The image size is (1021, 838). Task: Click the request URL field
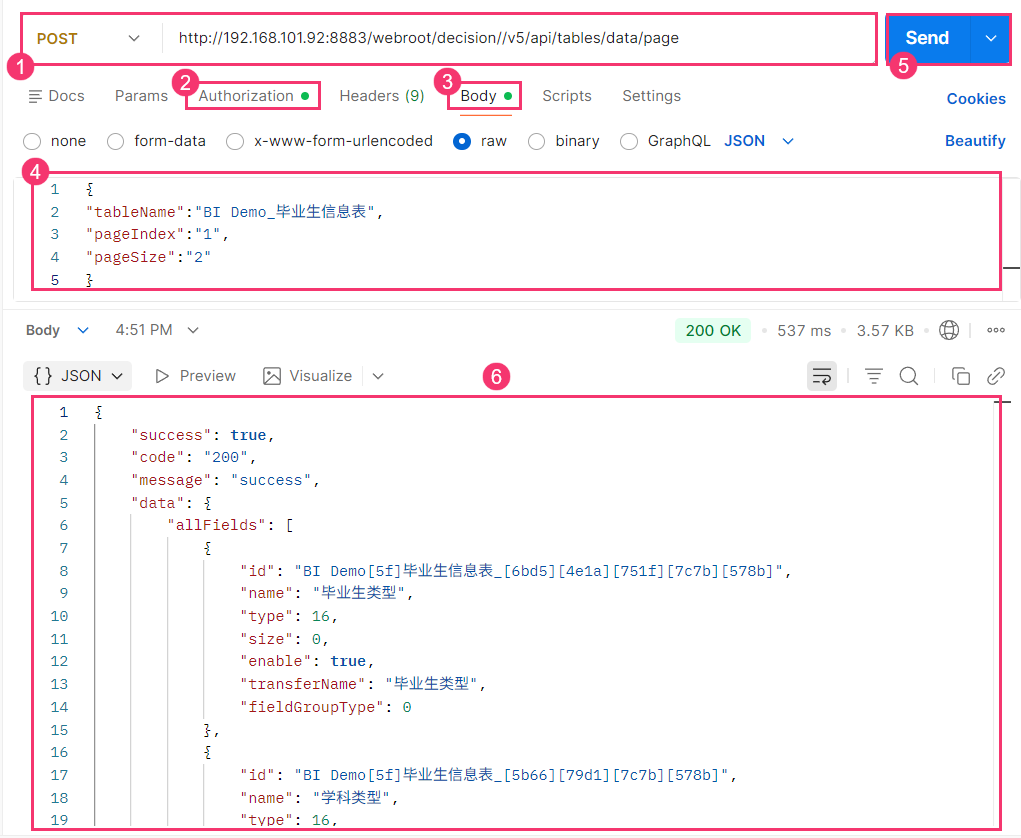tap(519, 38)
